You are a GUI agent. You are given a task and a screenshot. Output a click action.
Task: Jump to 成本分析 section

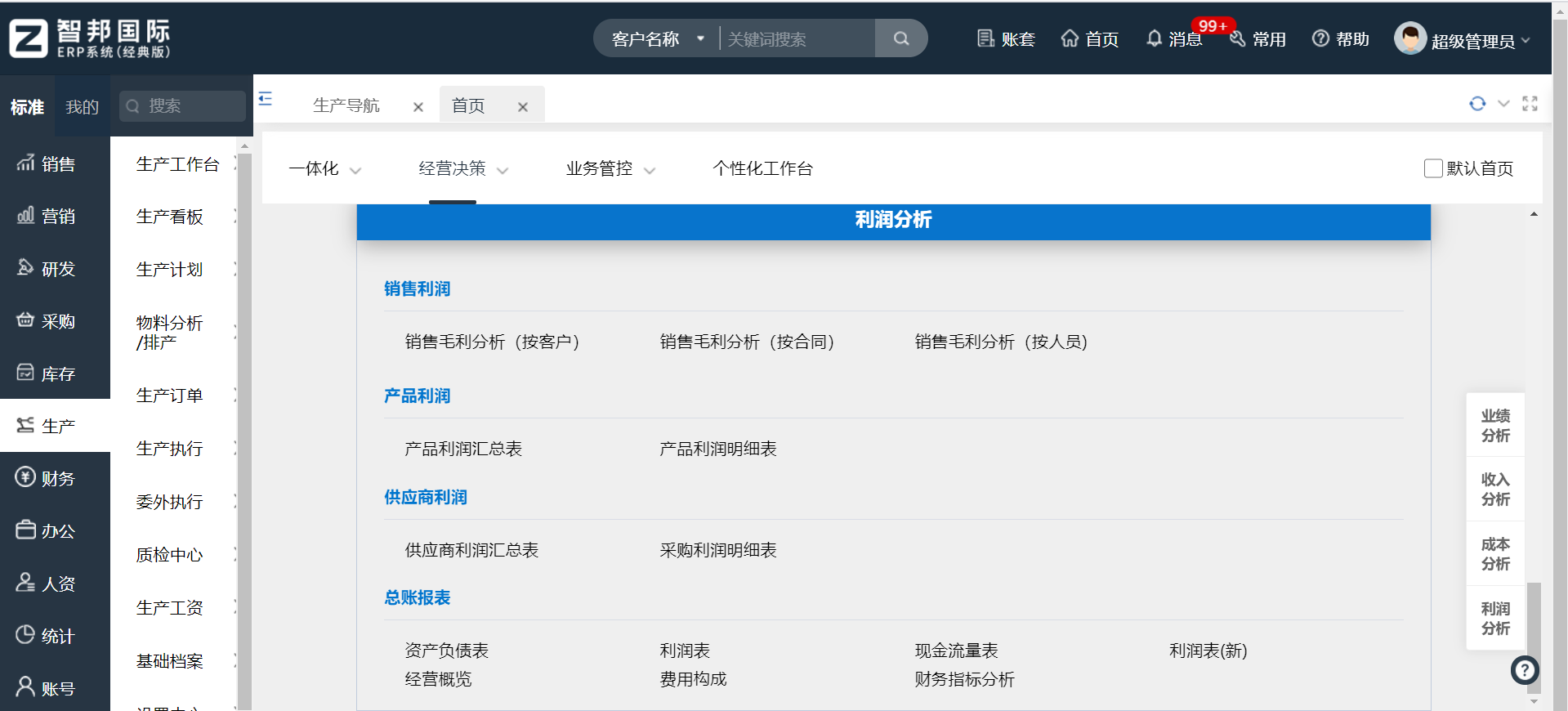[x=1495, y=553]
